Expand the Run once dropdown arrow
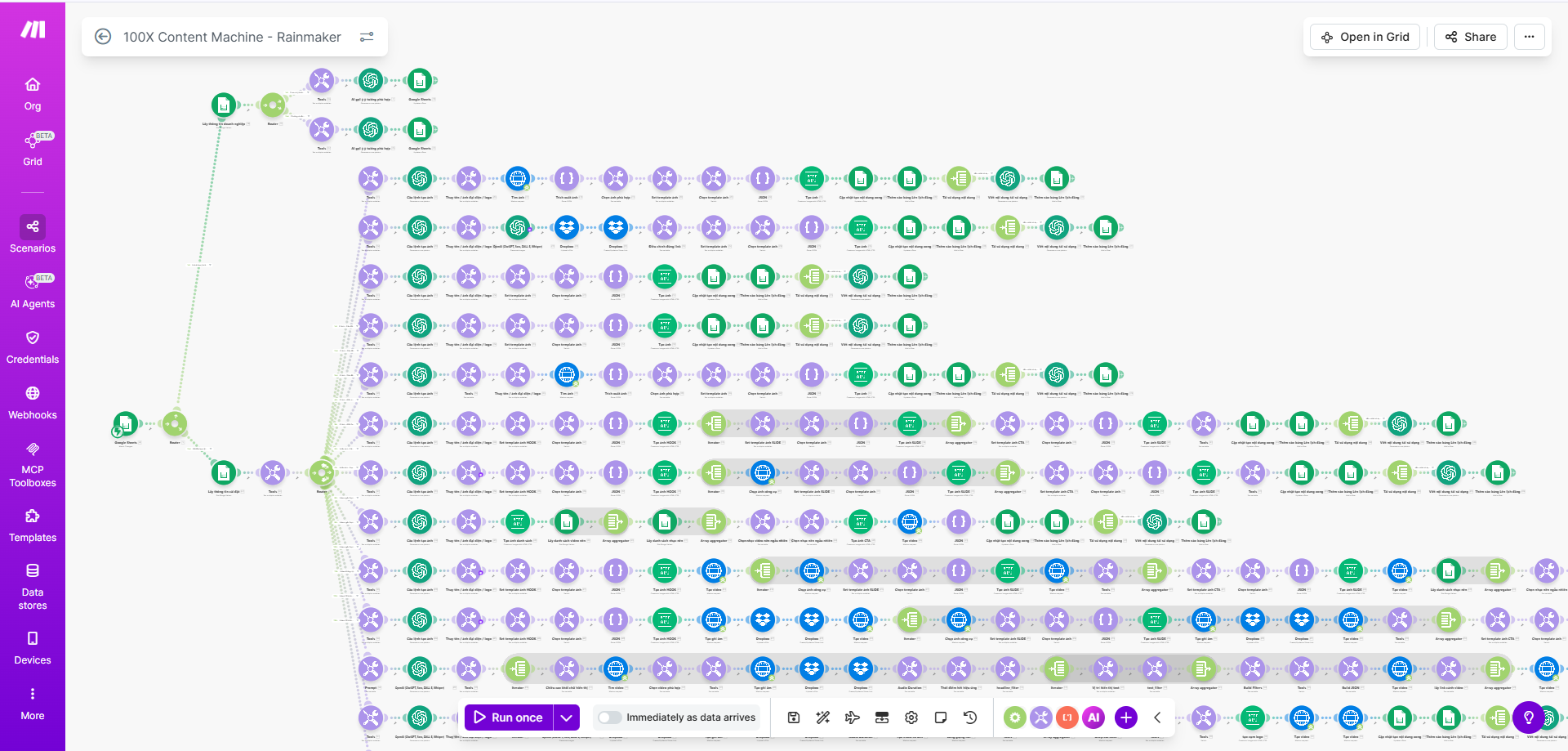This screenshot has width=1568, height=751. 567,717
